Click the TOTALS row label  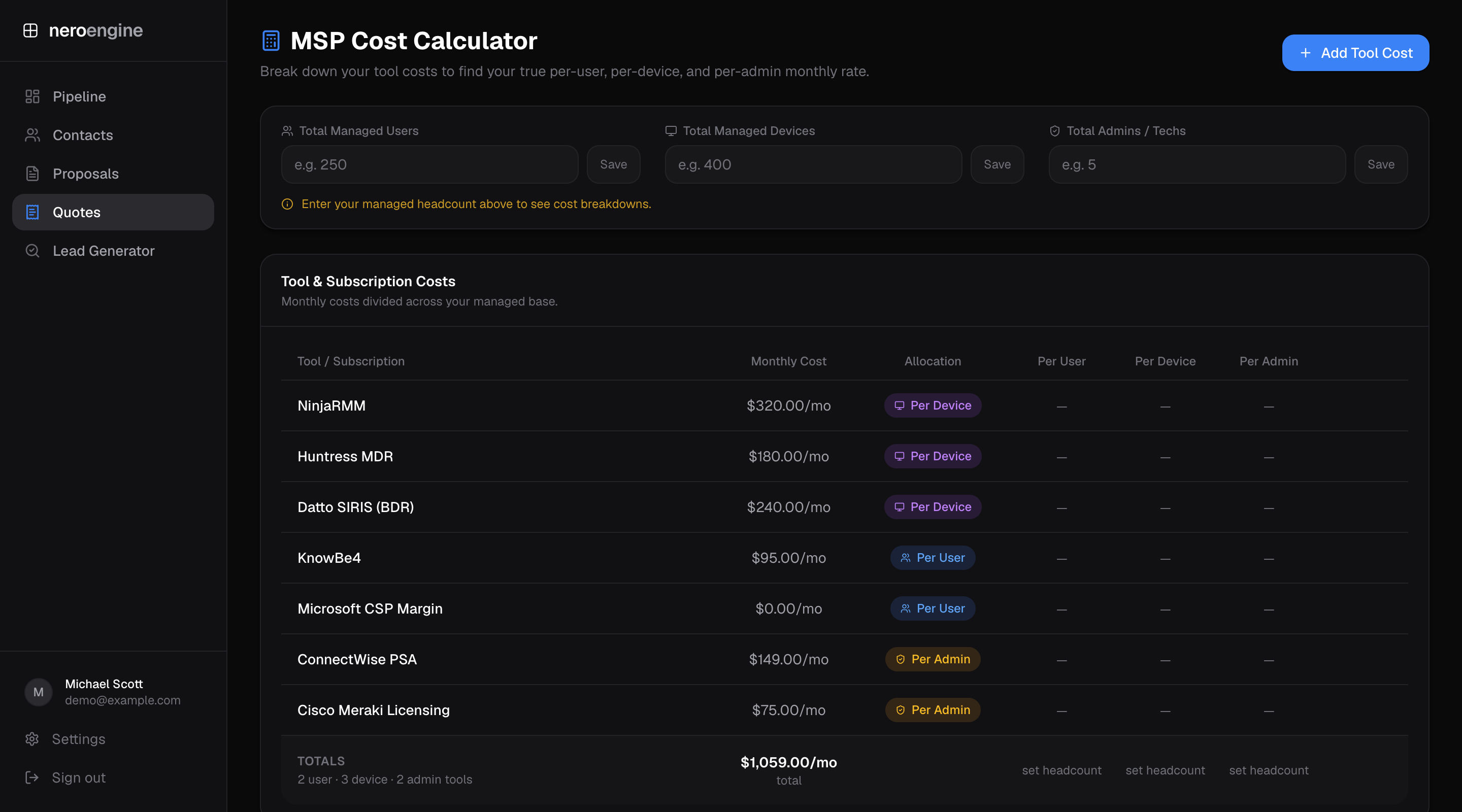[321, 761]
